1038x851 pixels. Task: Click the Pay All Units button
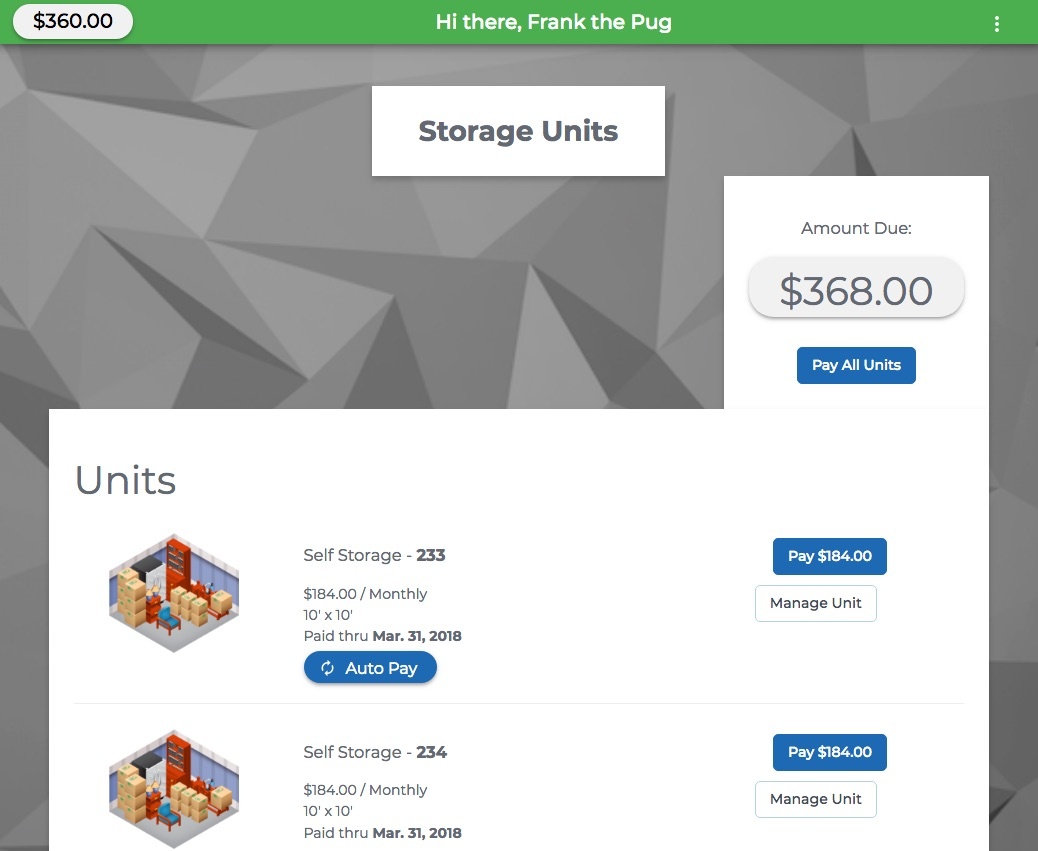[x=856, y=365]
